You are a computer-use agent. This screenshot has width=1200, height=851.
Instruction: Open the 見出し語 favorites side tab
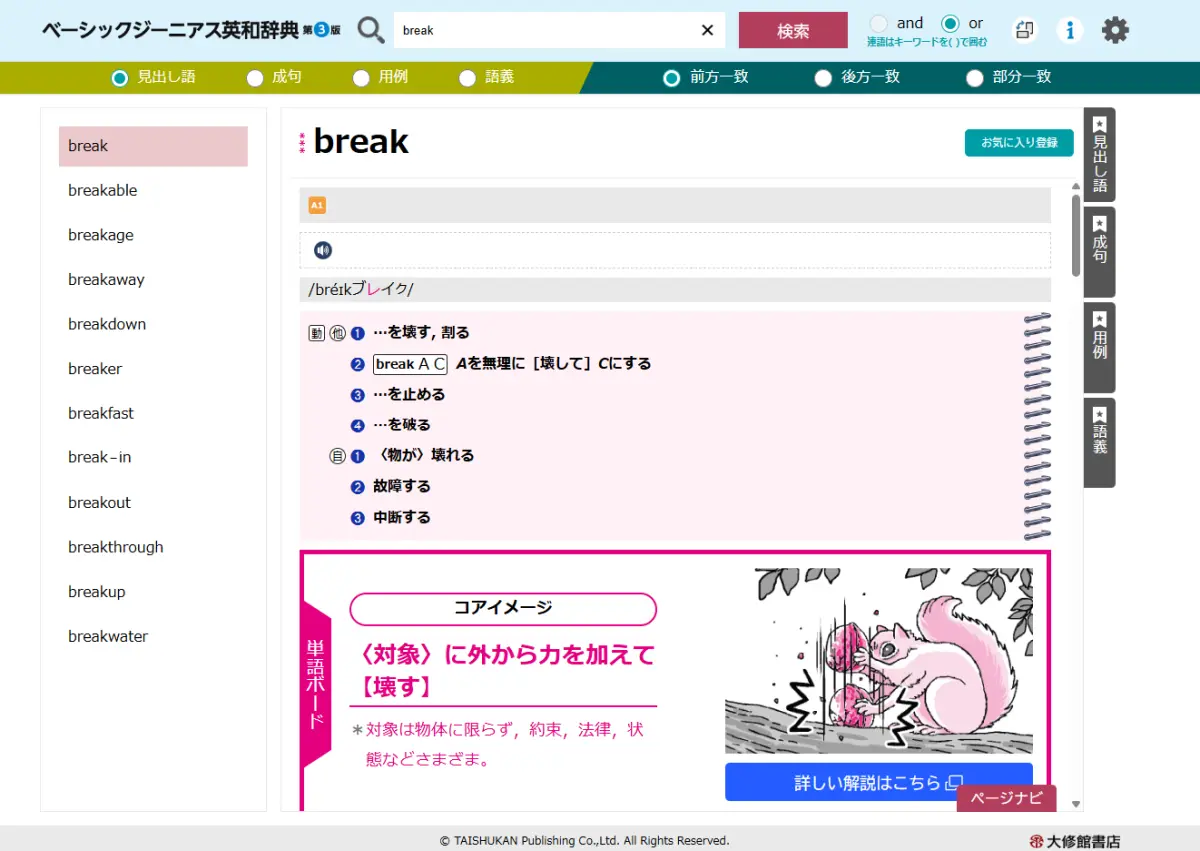tap(1099, 155)
